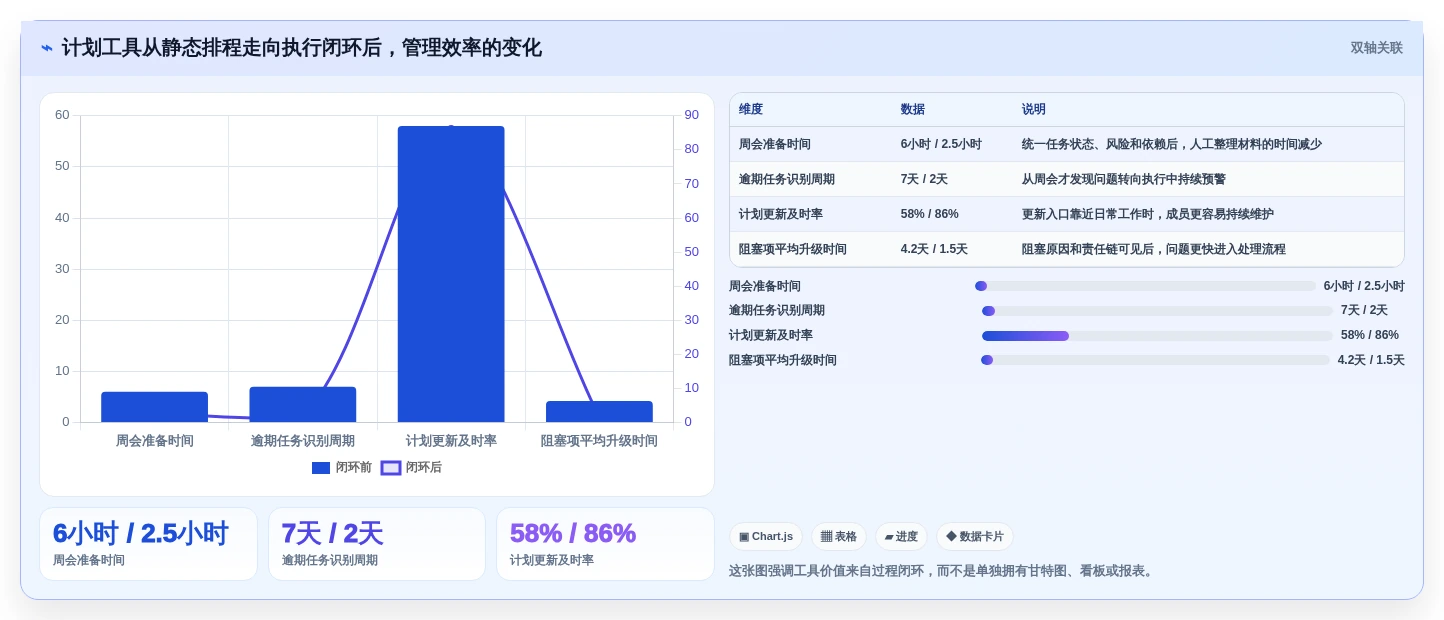Click the 计划更新及时率 progress bar
The height and width of the screenshot is (620, 1444).
(x=1157, y=336)
